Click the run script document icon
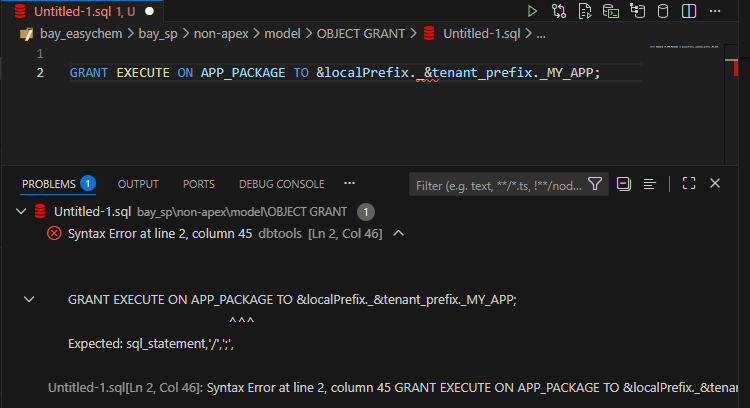The height and width of the screenshot is (408, 750). [x=585, y=11]
